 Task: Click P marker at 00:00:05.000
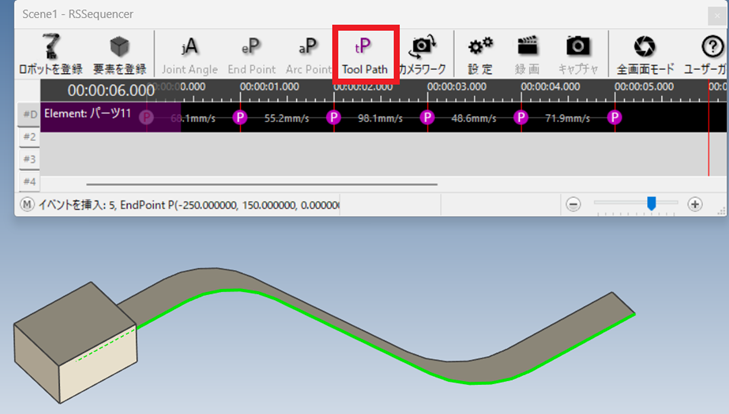click(x=615, y=117)
